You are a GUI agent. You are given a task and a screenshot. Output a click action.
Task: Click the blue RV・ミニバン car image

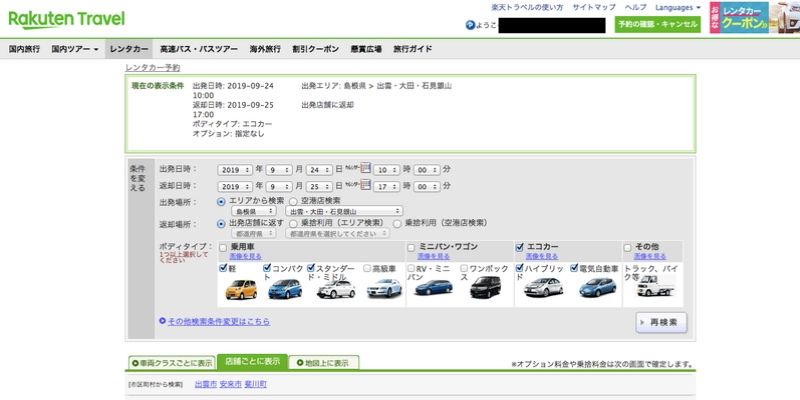click(x=434, y=287)
